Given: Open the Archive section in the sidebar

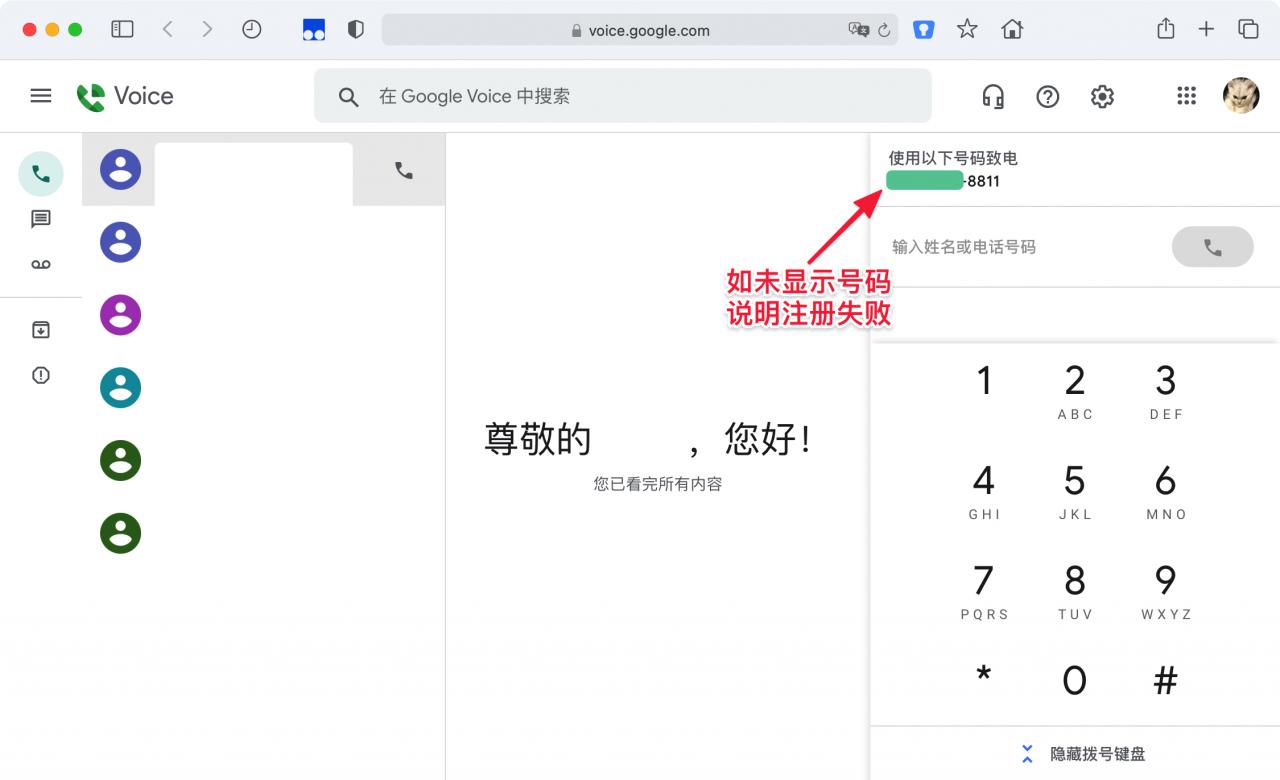Looking at the screenshot, I should click(40, 330).
